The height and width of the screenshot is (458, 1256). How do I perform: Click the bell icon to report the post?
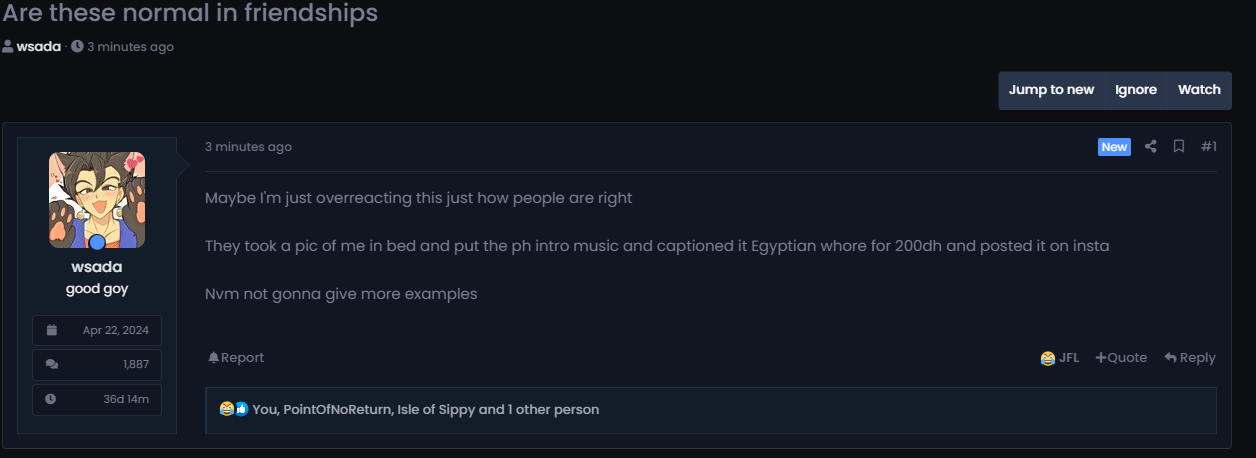pyautogui.click(x=213, y=358)
